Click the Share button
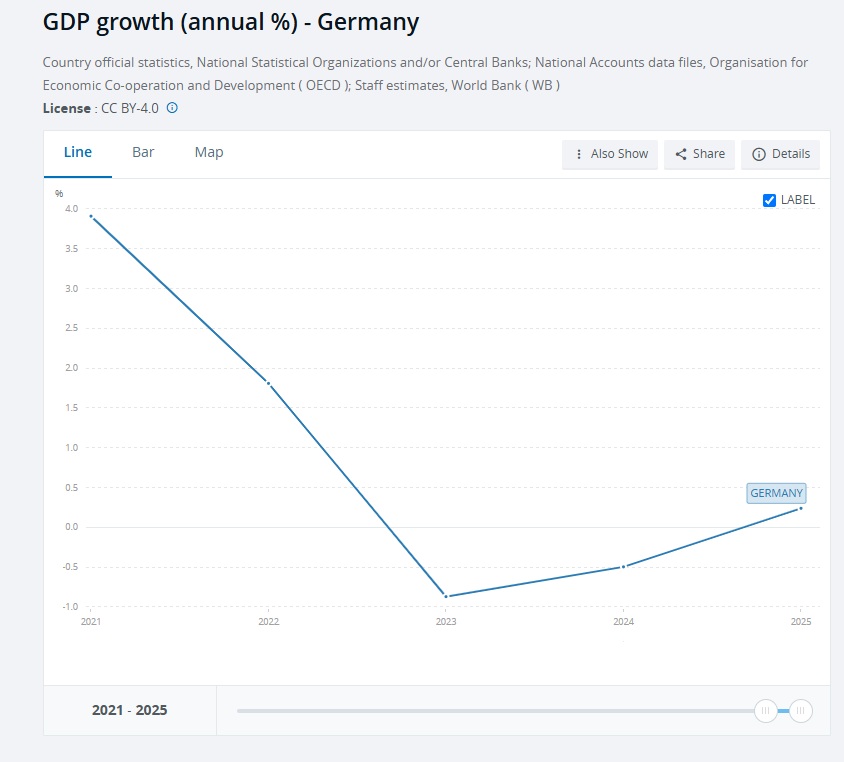Image resolution: width=844 pixels, height=762 pixels. point(699,154)
